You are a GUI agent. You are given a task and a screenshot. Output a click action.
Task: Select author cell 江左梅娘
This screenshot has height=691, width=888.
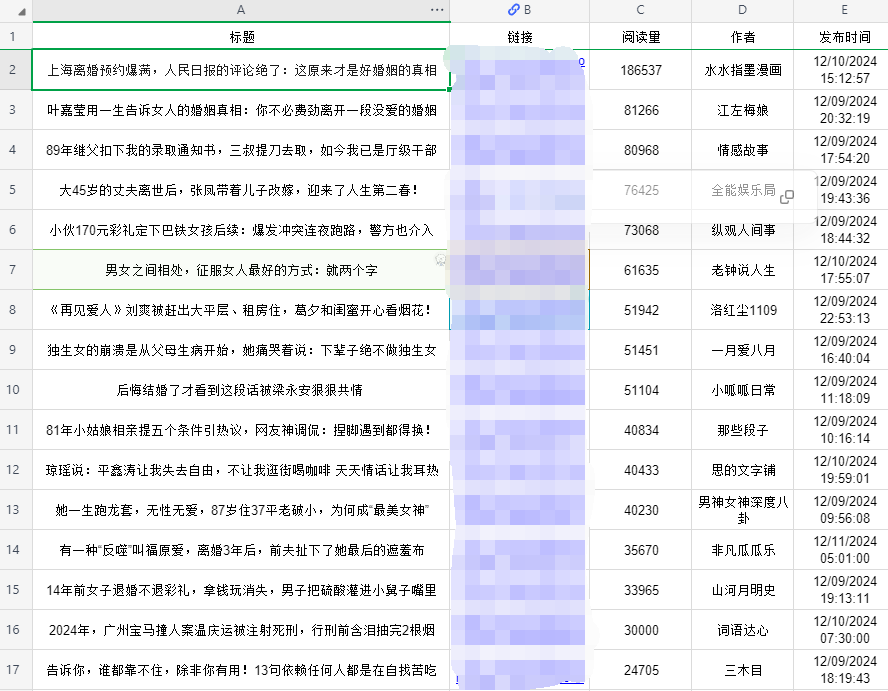pos(742,110)
